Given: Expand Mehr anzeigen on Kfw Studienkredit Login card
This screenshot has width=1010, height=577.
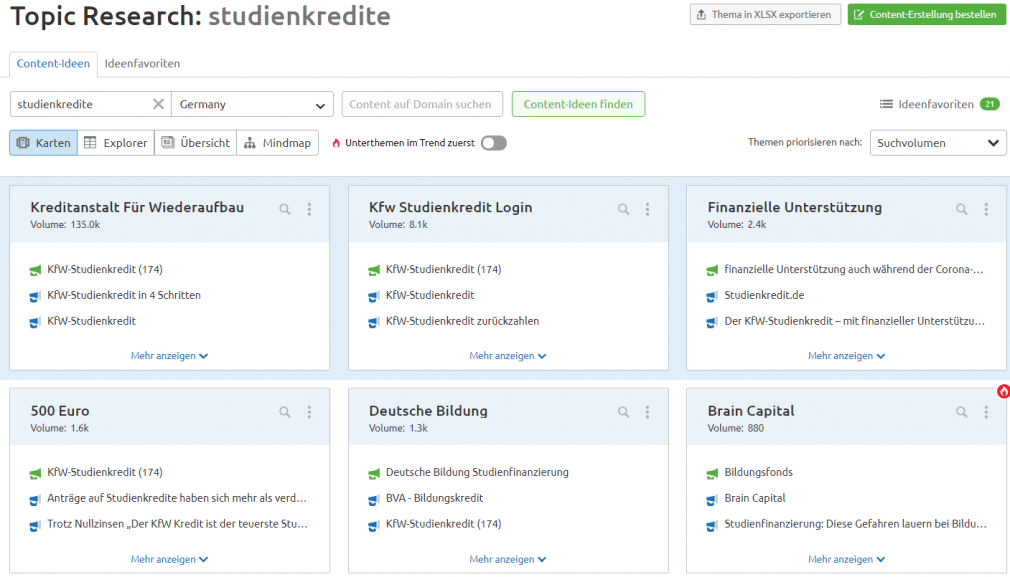Looking at the screenshot, I should [x=508, y=355].
